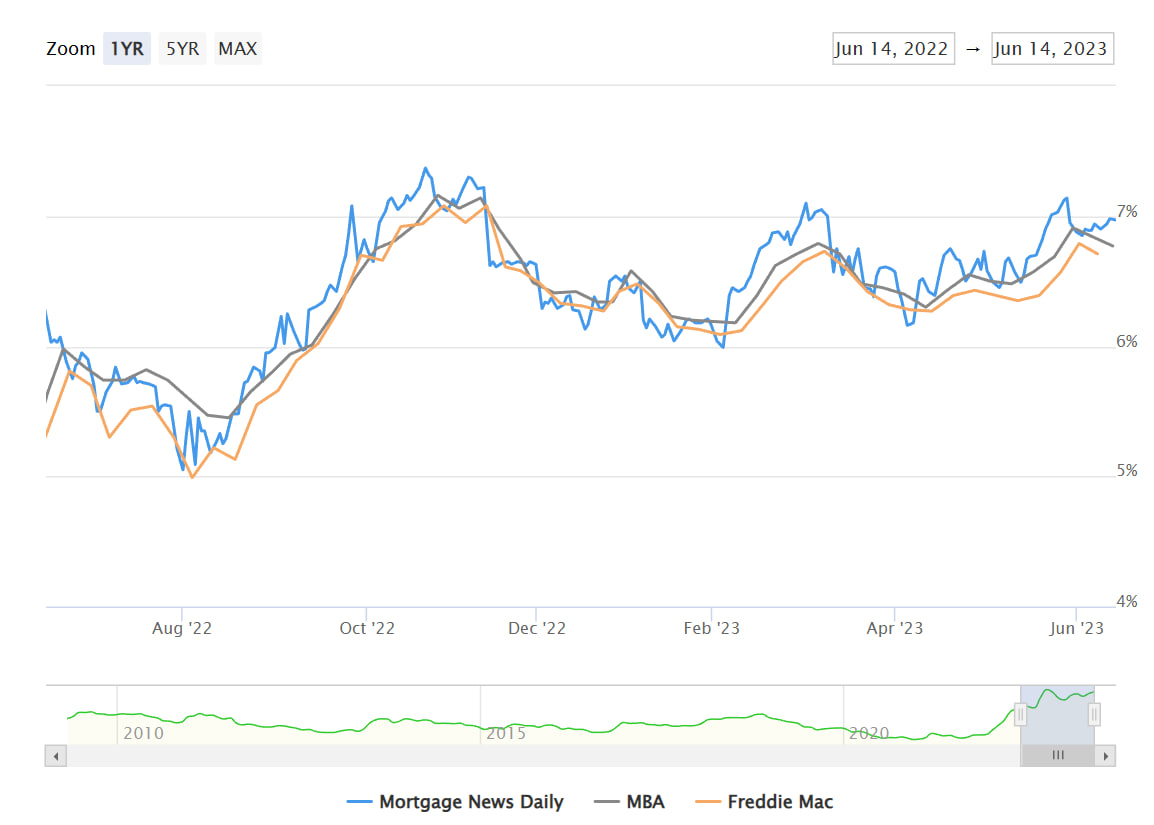Grab the left navigator range handle

(x=1021, y=715)
